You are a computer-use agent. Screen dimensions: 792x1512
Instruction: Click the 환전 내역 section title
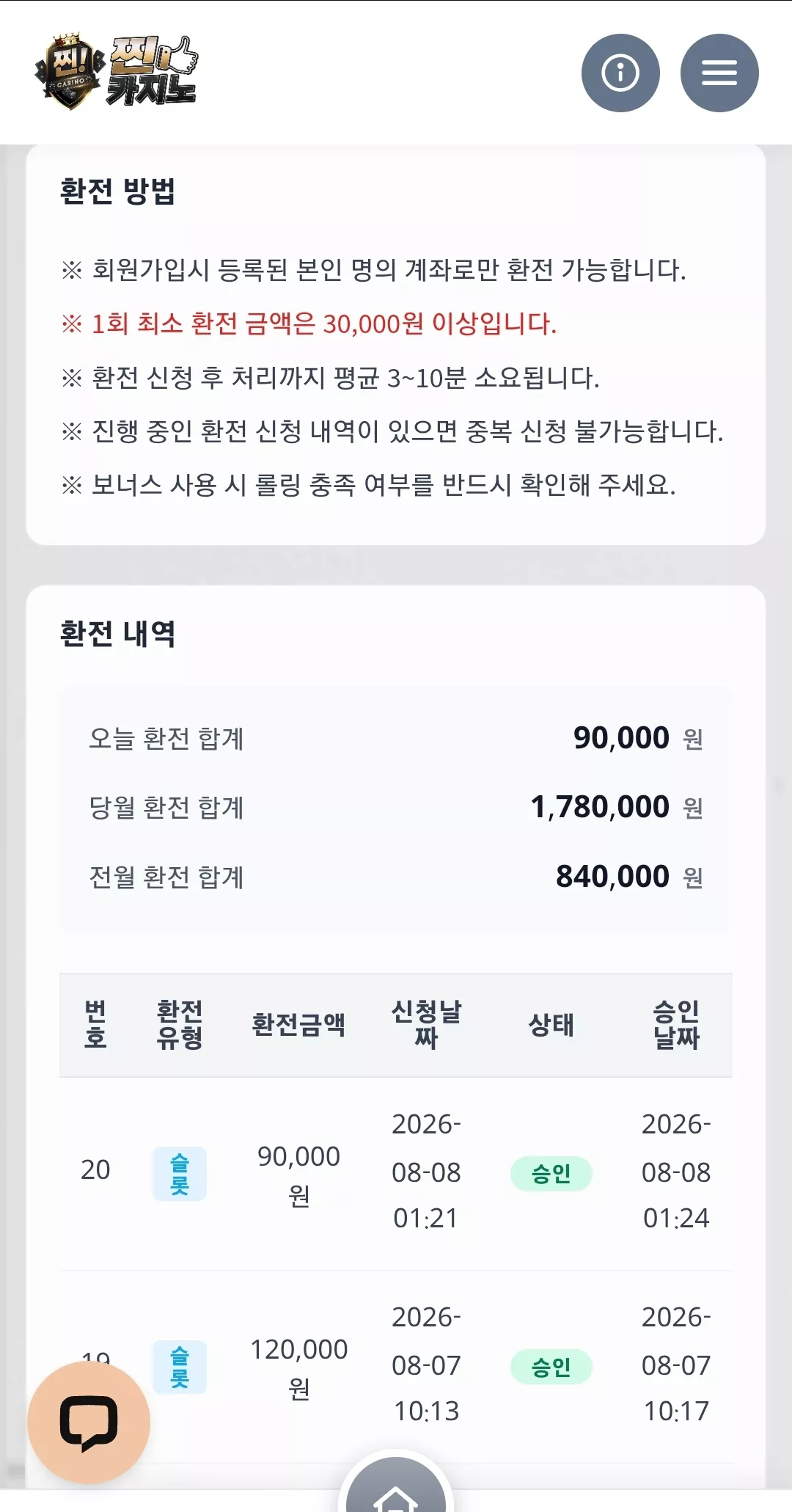[118, 634]
